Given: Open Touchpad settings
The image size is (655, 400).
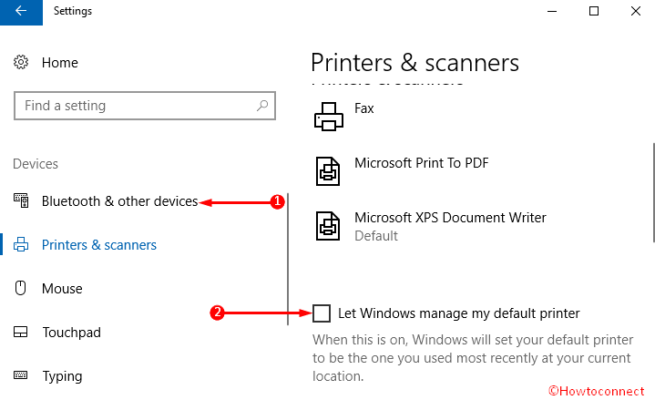Looking at the screenshot, I should tap(71, 332).
